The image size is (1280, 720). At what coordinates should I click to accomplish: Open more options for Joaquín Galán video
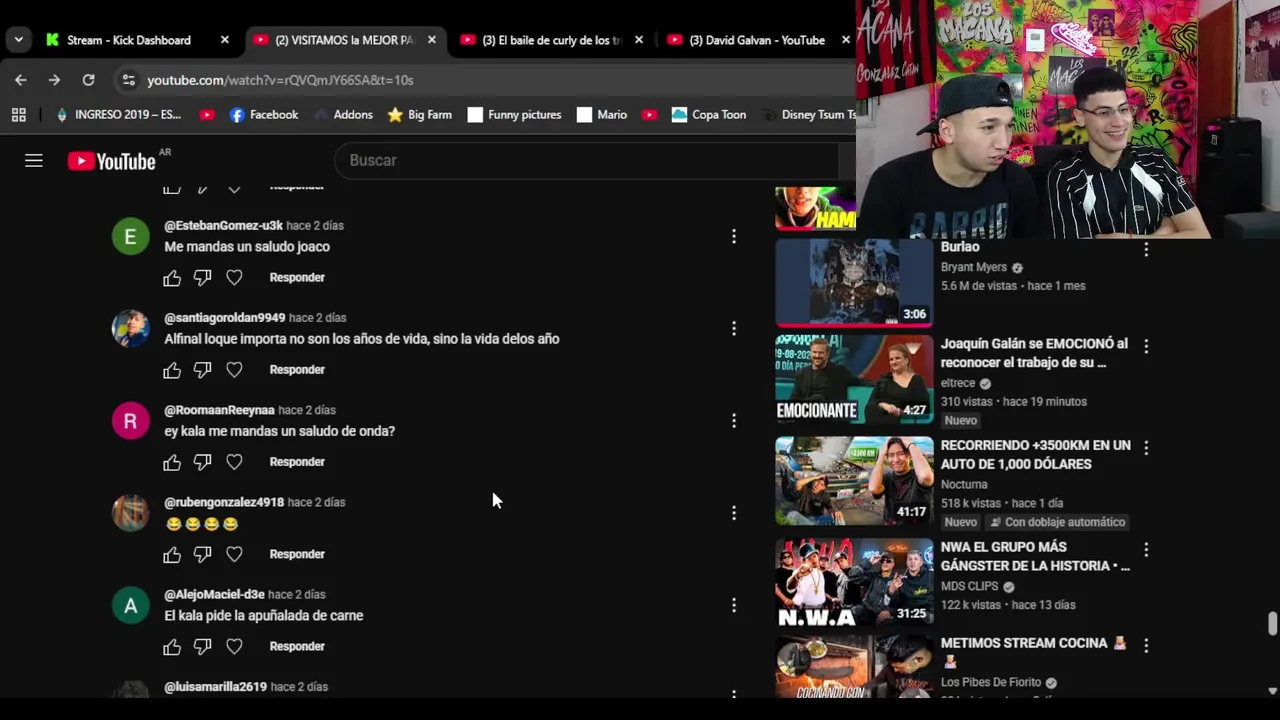coord(1146,346)
